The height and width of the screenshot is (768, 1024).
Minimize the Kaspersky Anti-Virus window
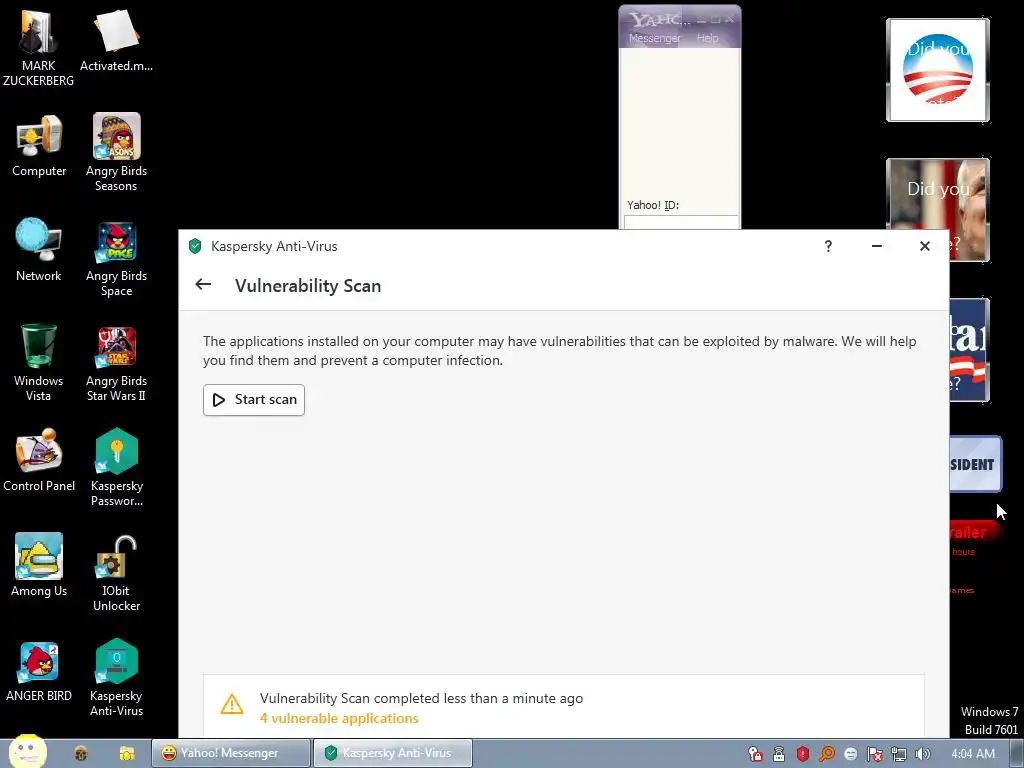click(876, 246)
